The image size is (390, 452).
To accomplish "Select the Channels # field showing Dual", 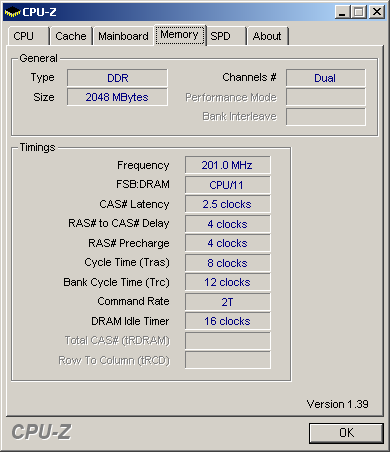I will (x=326, y=78).
